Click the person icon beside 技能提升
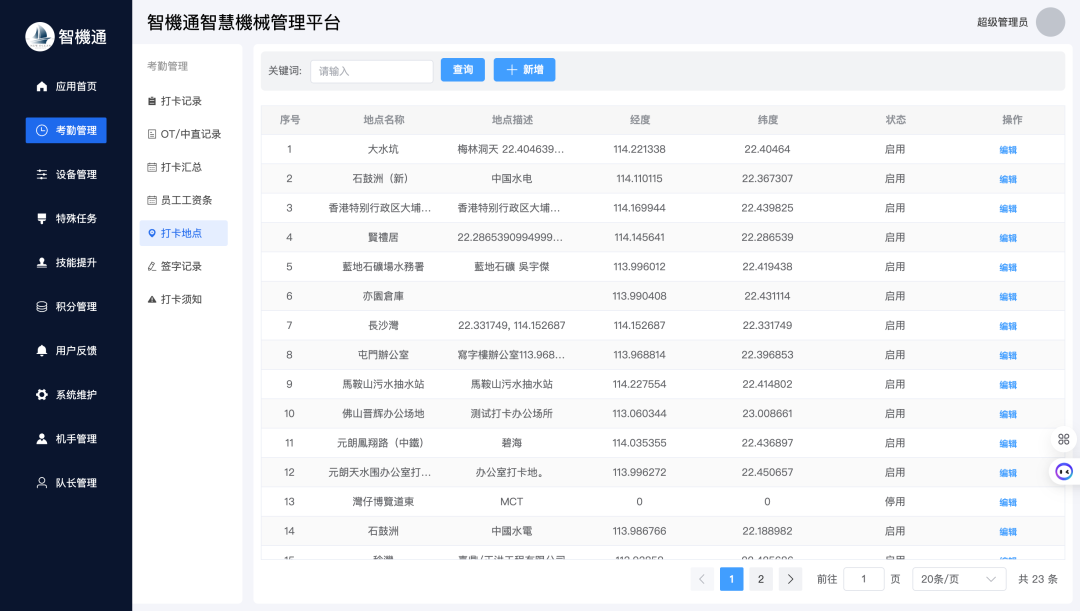This screenshot has height=611, width=1080. (x=42, y=262)
